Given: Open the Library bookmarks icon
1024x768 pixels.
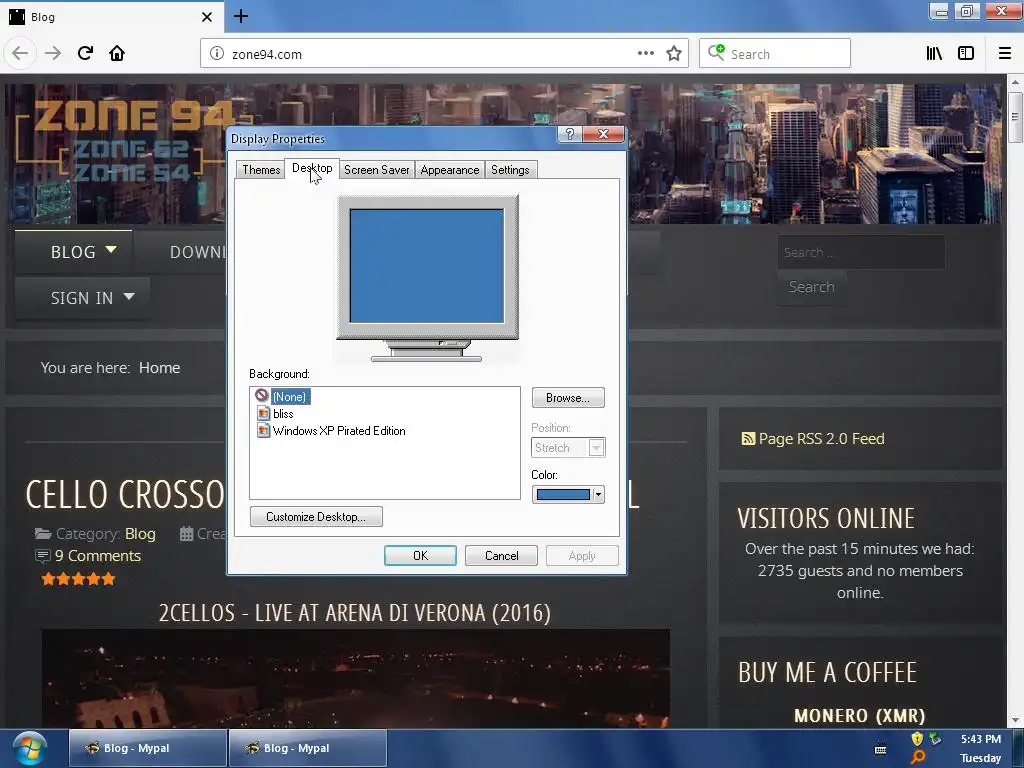Looking at the screenshot, I should 934,54.
